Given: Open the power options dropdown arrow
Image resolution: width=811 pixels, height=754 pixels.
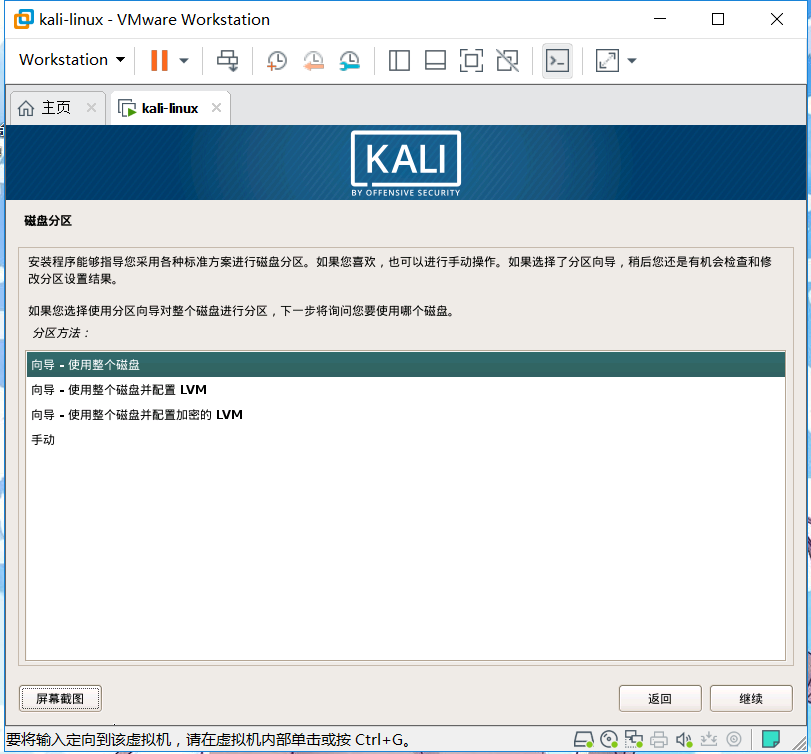Looking at the screenshot, I should (x=184, y=61).
